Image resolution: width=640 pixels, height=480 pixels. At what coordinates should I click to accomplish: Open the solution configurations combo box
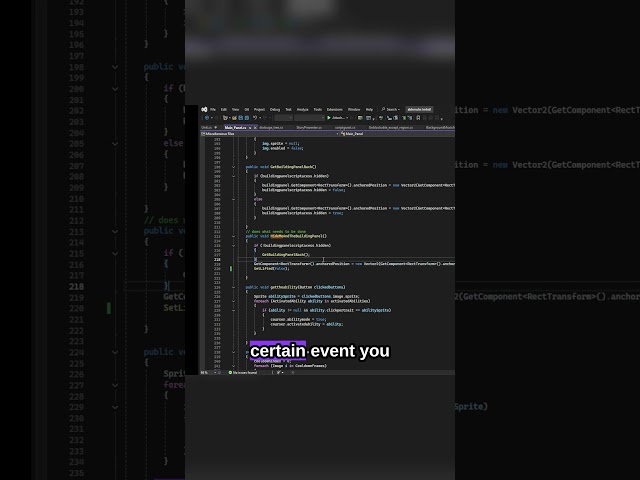coord(283,118)
